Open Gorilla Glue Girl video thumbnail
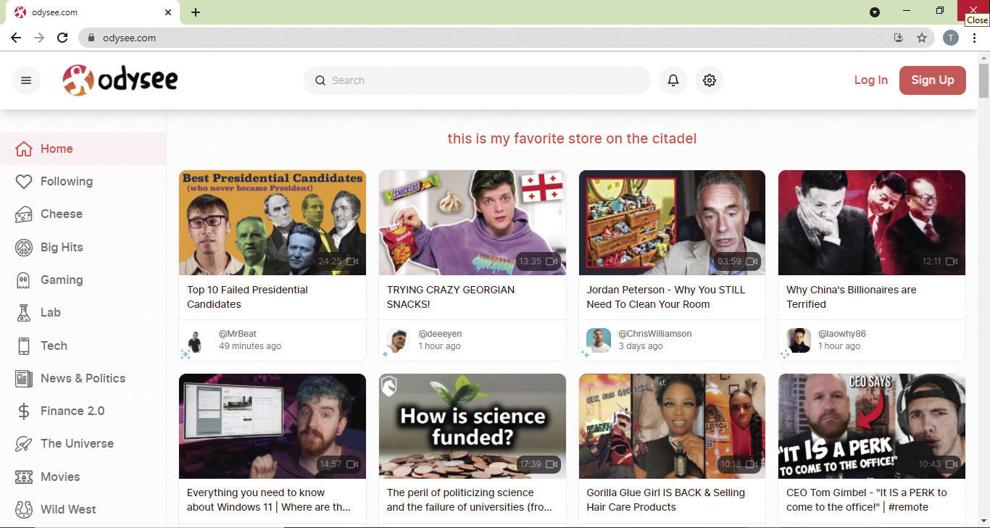 (x=672, y=426)
